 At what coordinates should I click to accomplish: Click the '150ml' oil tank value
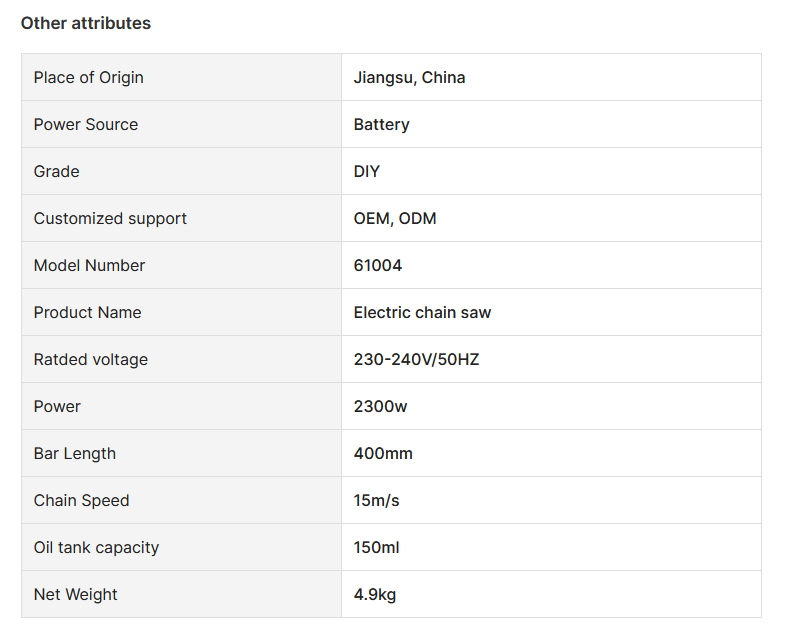tap(376, 547)
